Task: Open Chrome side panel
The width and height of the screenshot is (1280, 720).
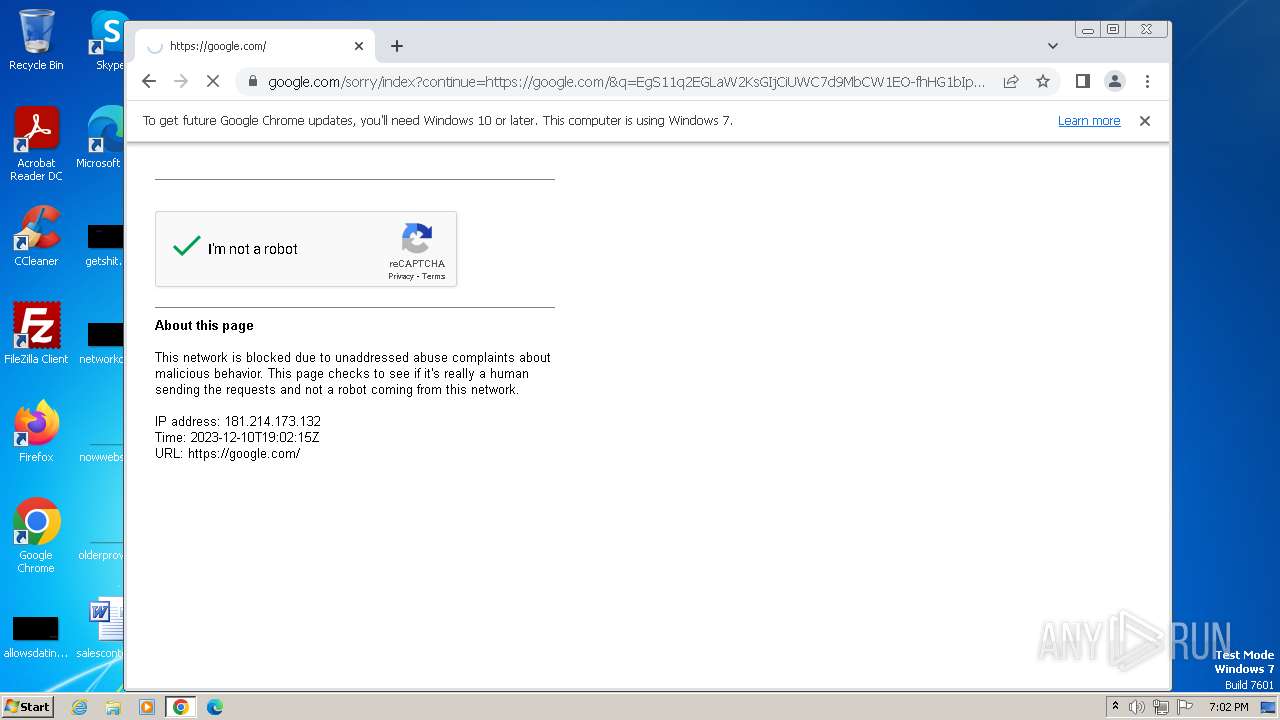Action: tap(1082, 81)
